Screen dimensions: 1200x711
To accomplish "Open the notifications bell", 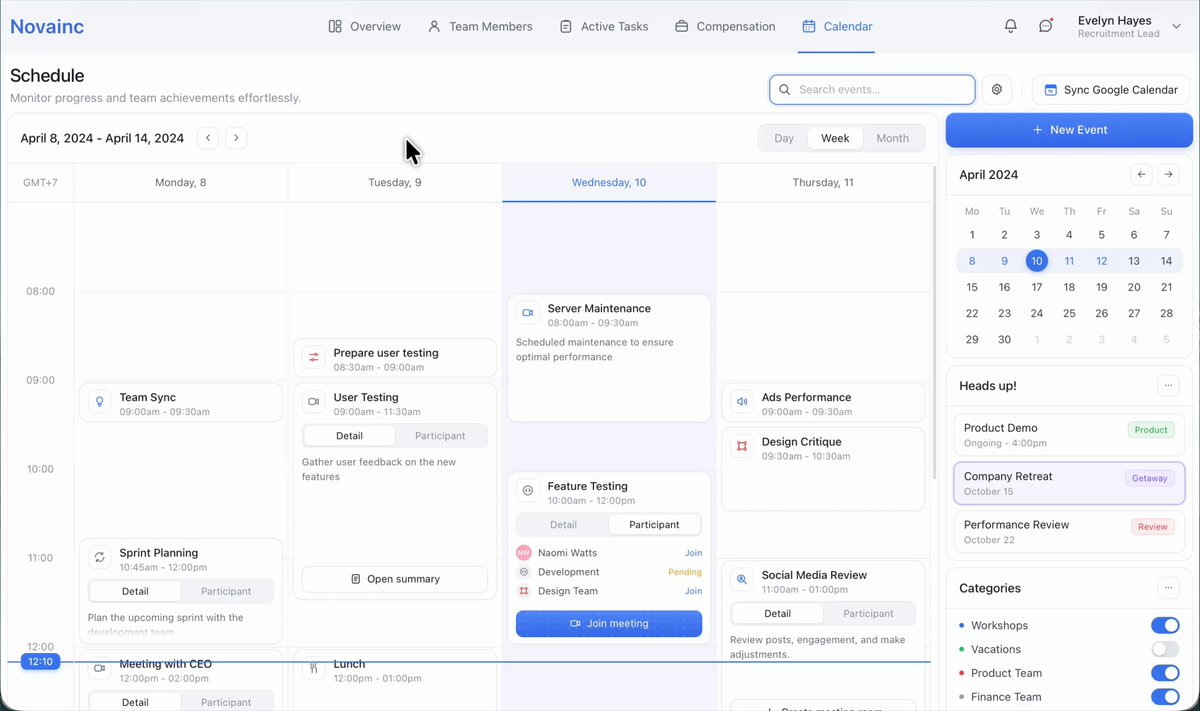I will click(x=1011, y=26).
